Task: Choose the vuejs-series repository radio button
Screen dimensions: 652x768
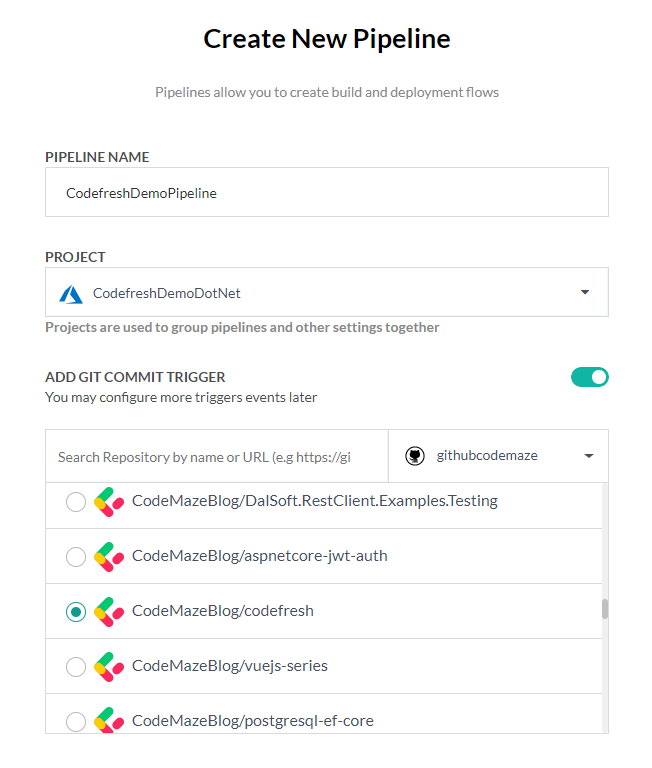Action: [76, 667]
